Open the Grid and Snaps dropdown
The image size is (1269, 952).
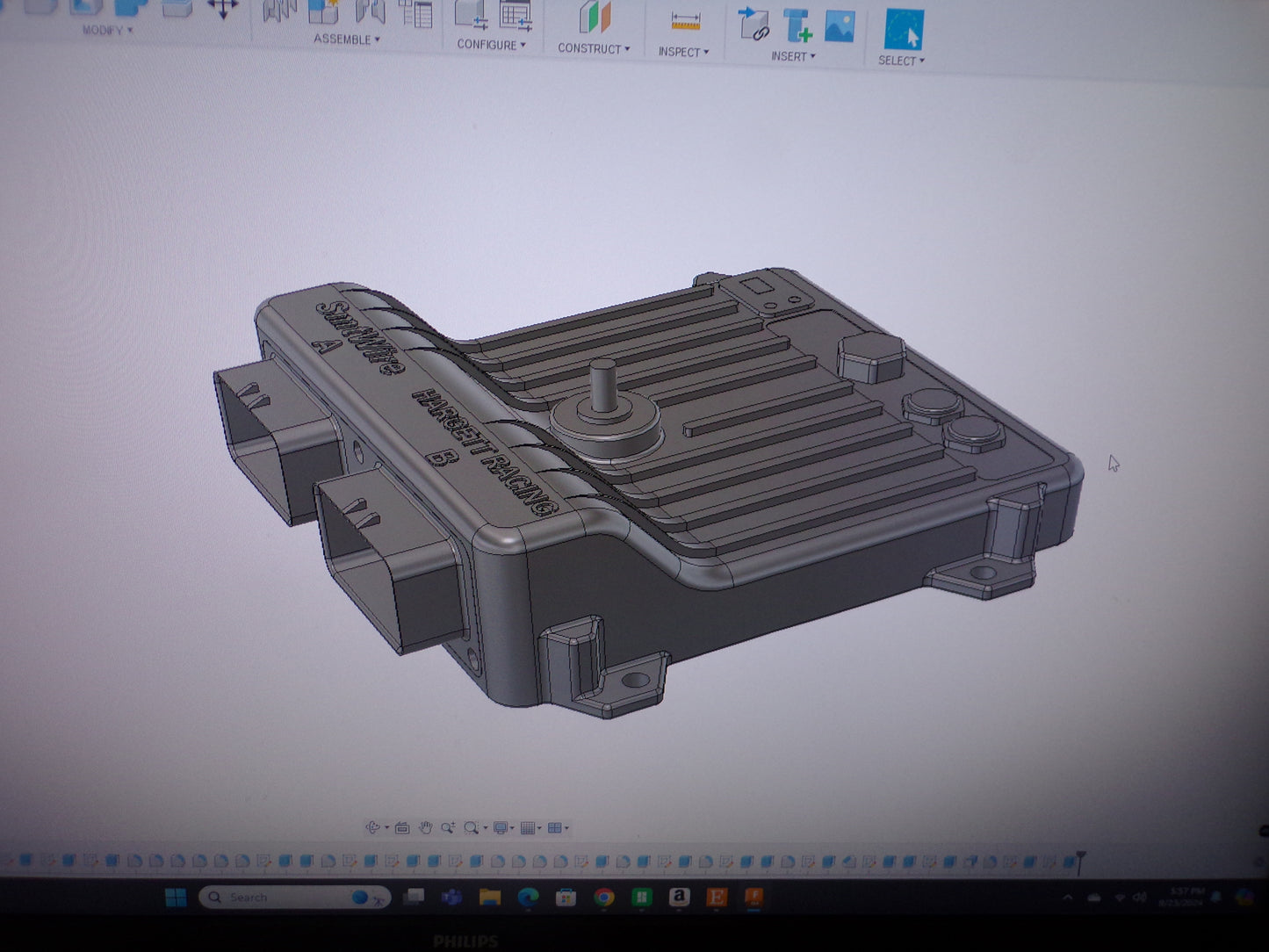[530, 827]
